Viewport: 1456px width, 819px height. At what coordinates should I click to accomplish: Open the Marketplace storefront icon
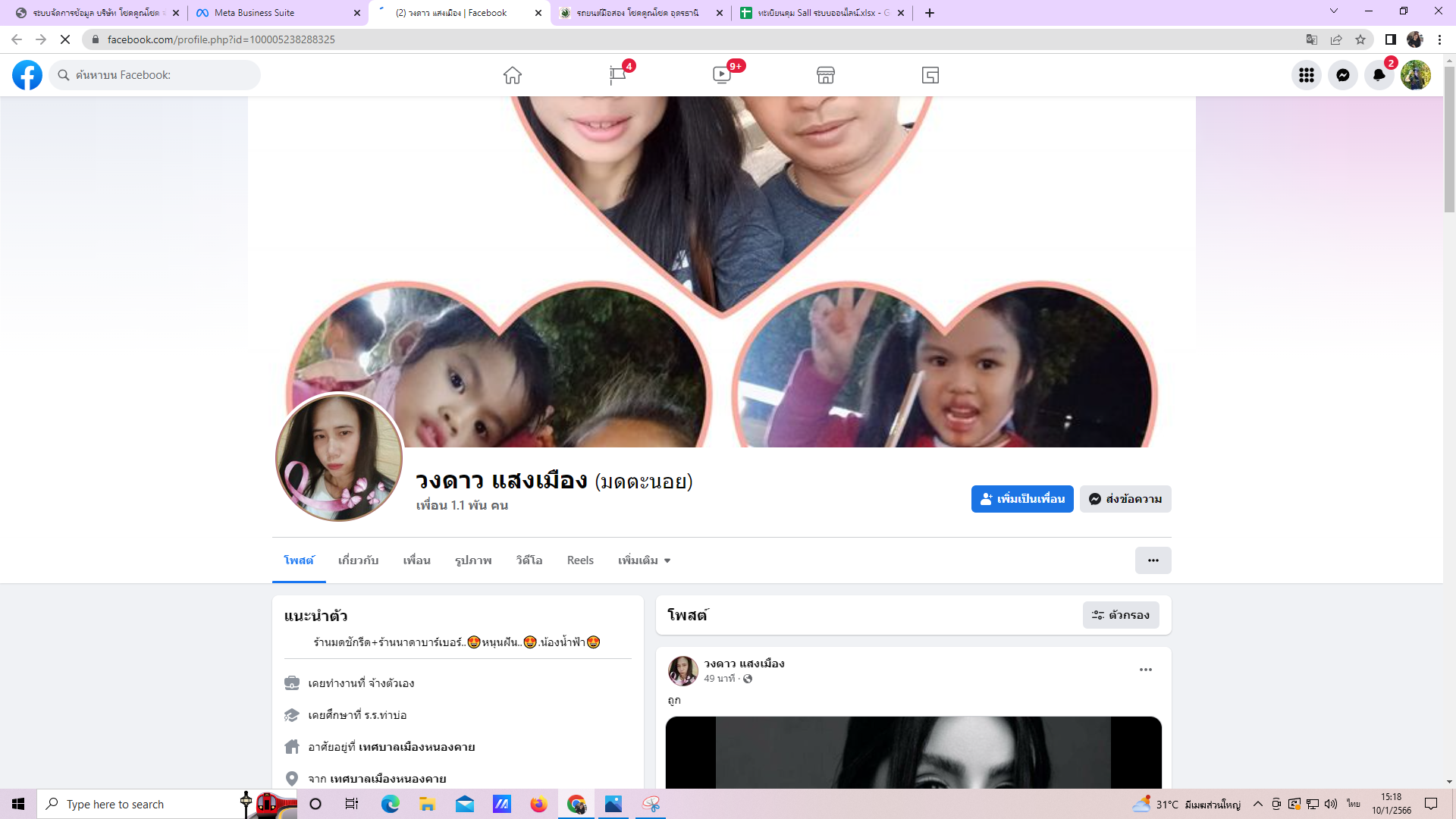[826, 75]
